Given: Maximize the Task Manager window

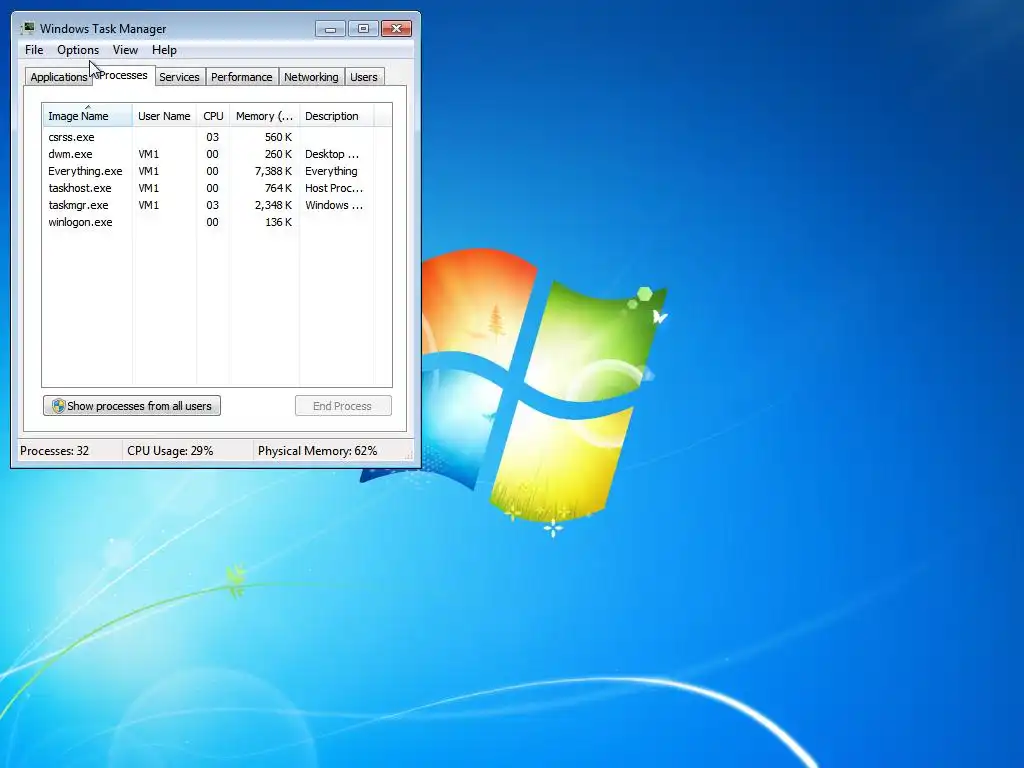Looking at the screenshot, I should [363, 29].
